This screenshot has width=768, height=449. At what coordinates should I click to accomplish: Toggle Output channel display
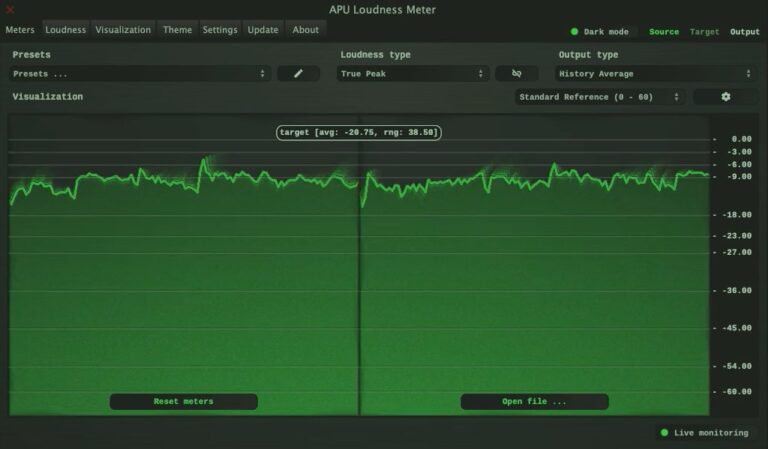(744, 32)
